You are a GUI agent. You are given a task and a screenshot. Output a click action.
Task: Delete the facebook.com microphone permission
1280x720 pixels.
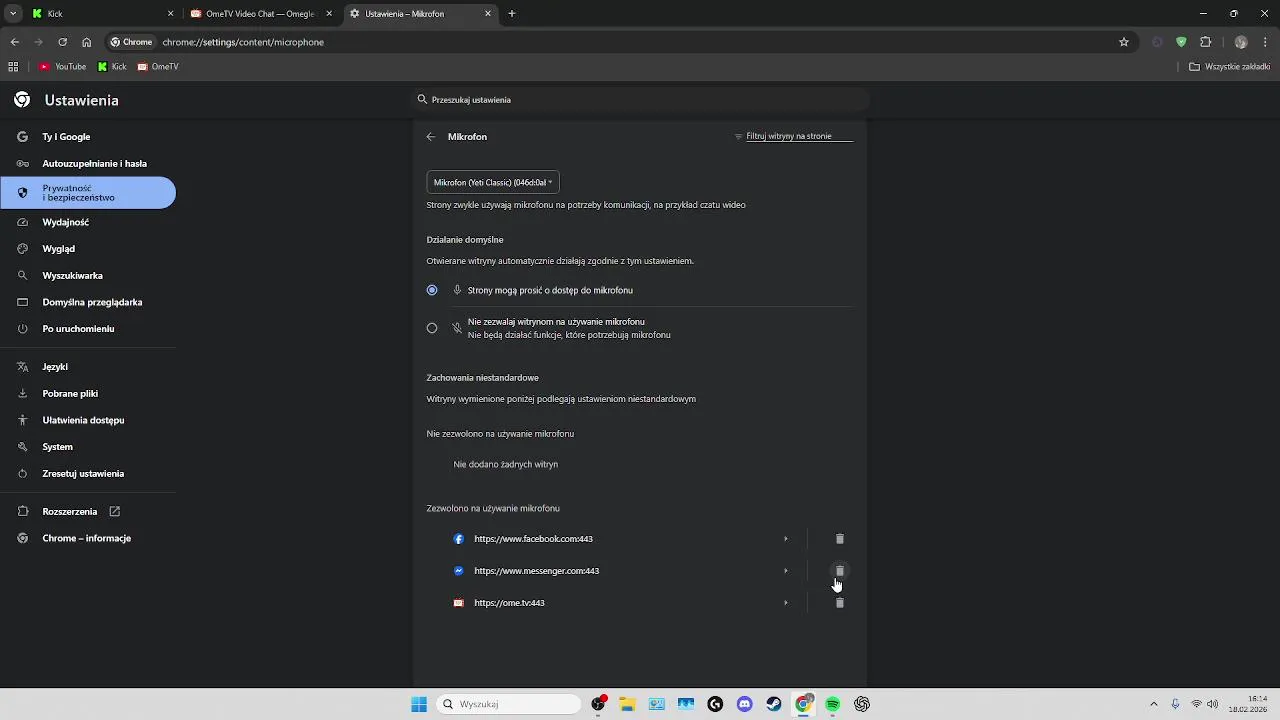(x=839, y=539)
